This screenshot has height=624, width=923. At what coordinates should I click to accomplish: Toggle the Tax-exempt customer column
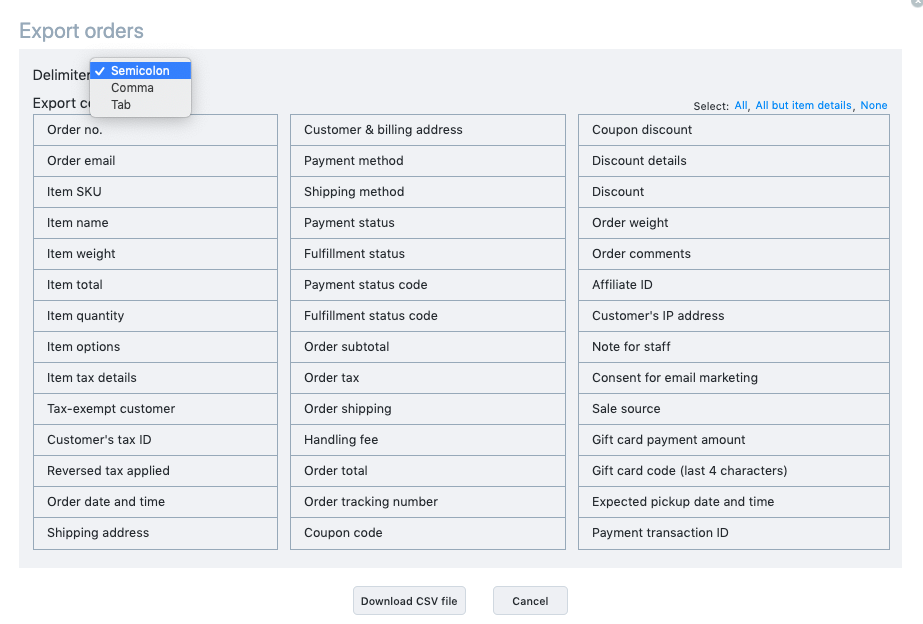pyautogui.click(x=155, y=409)
